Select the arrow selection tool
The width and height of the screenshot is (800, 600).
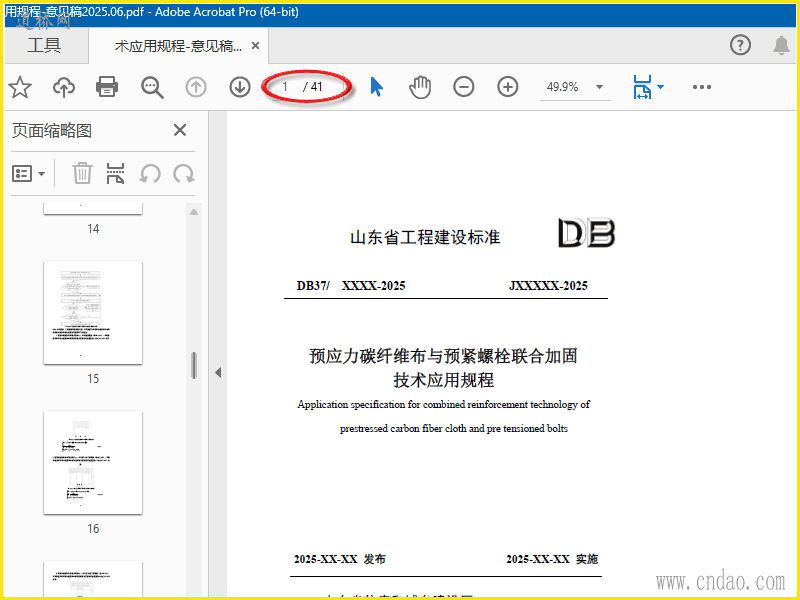(377, 87)
